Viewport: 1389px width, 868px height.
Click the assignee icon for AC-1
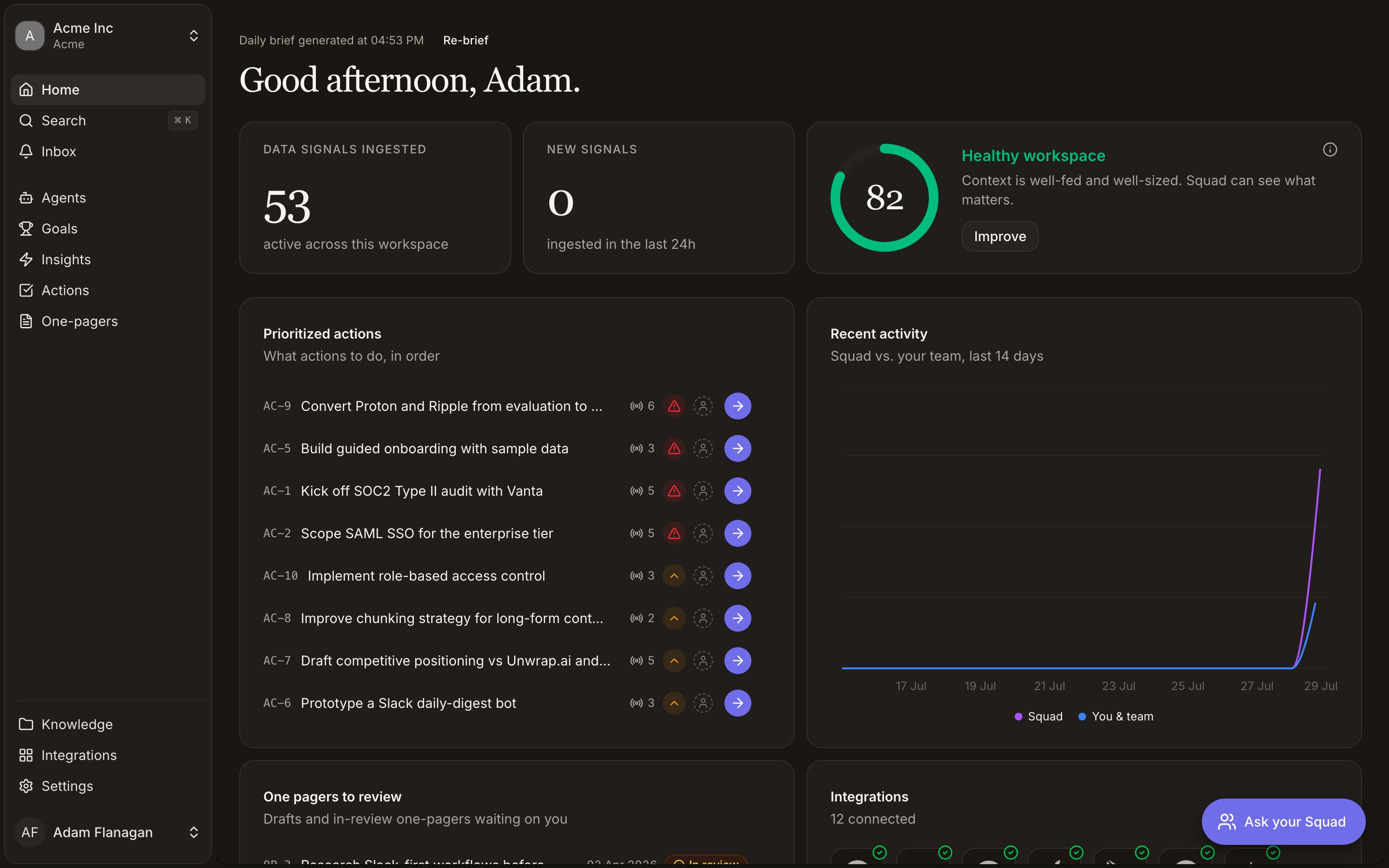click(x=703, y=491)
